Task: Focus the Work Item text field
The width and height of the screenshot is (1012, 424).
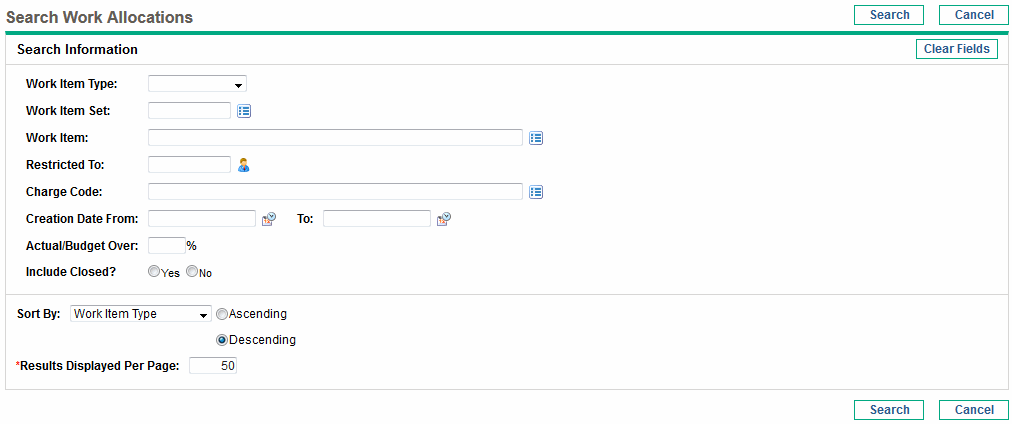Action: click(x=336, y=138)
